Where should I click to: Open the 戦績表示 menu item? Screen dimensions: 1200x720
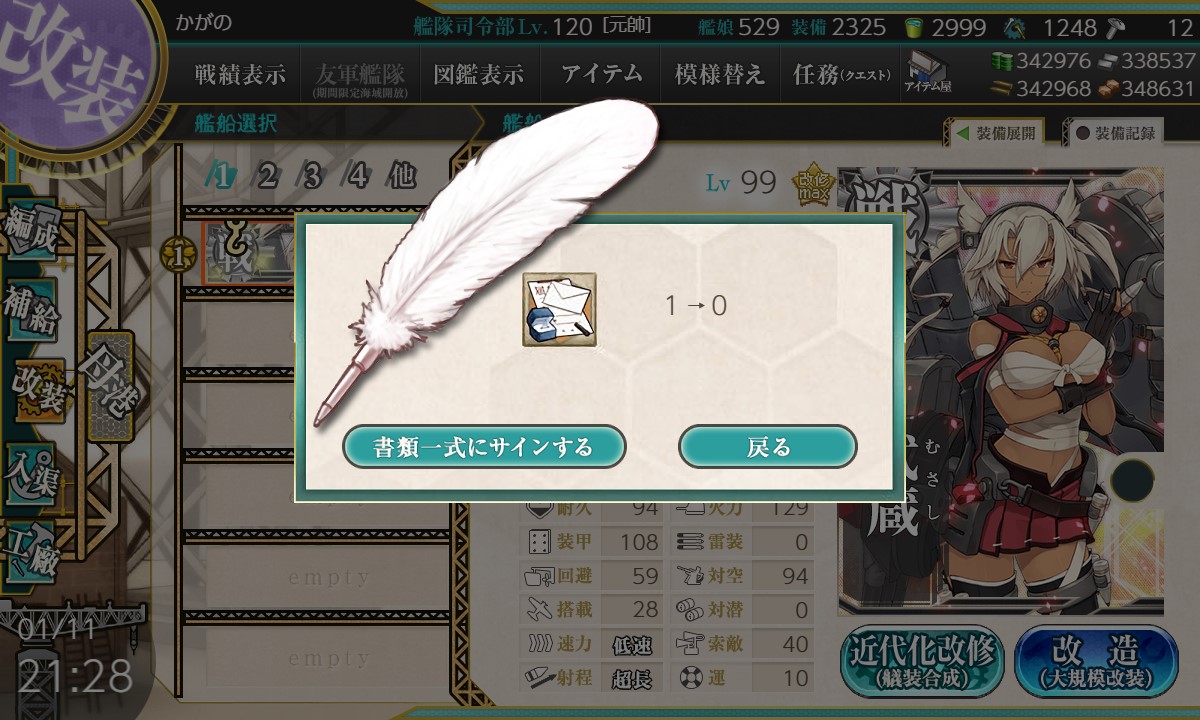(240, 74)
